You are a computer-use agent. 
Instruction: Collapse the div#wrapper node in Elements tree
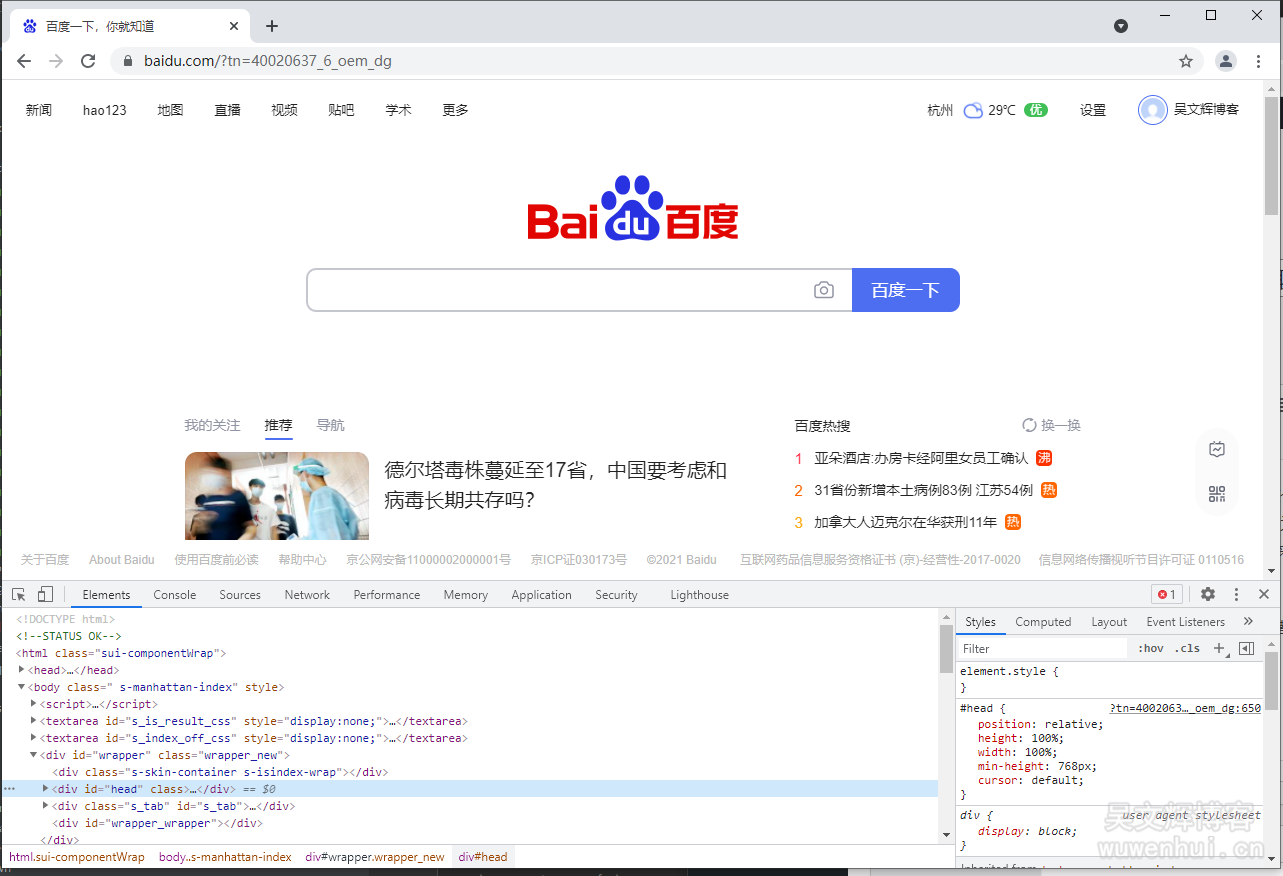pos(33,755)
